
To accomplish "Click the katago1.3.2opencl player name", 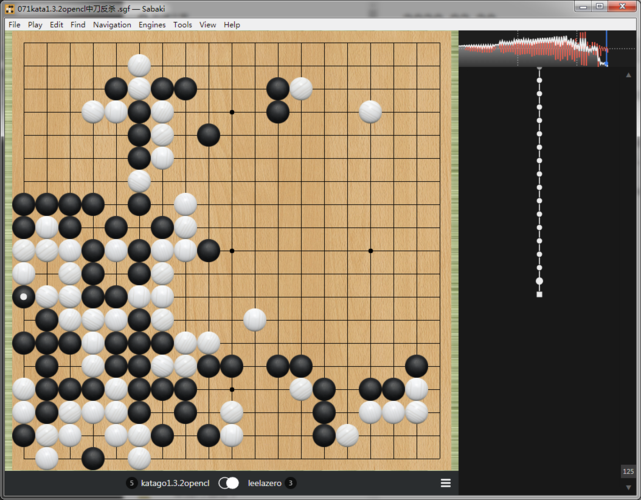I will tap(175, 483).
